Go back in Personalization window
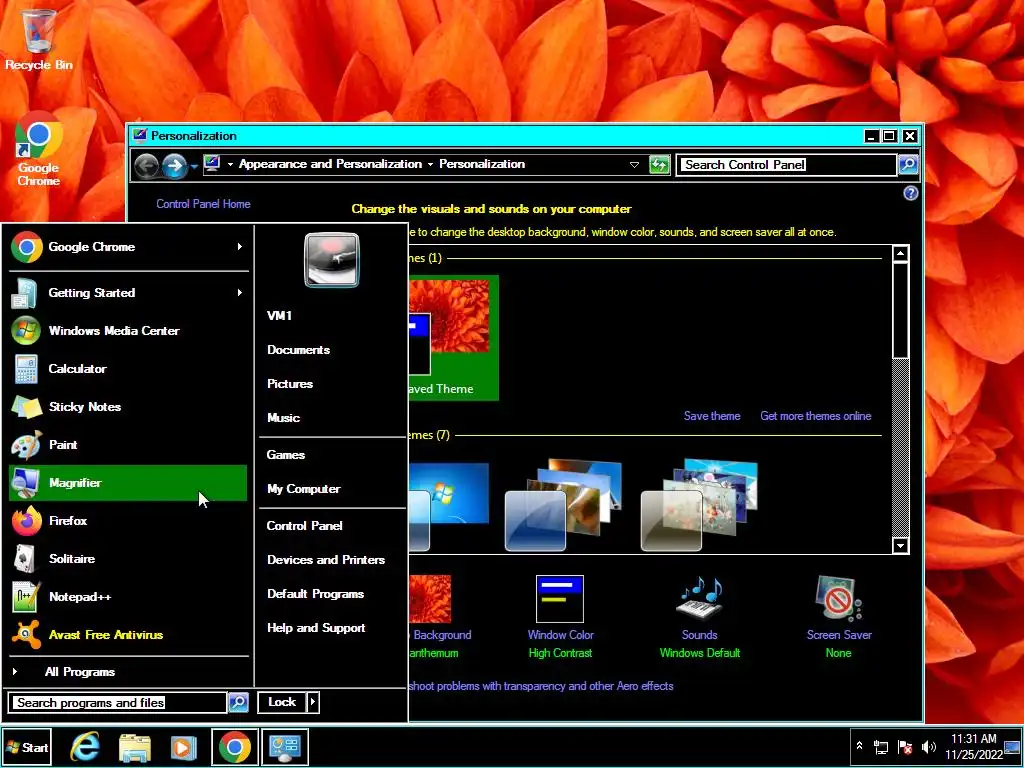This screenshot has height=768, width=1024. coord(146,166)
